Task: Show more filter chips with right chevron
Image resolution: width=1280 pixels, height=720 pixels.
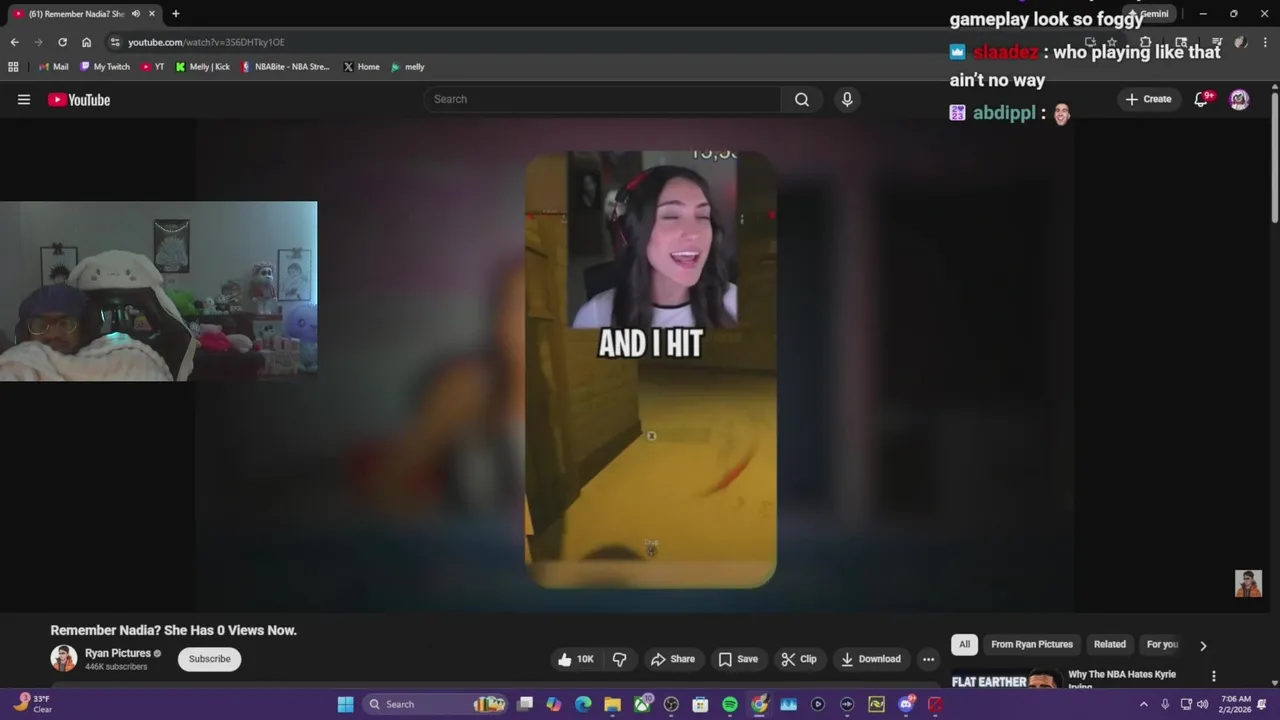Action: click(1203, 646)
